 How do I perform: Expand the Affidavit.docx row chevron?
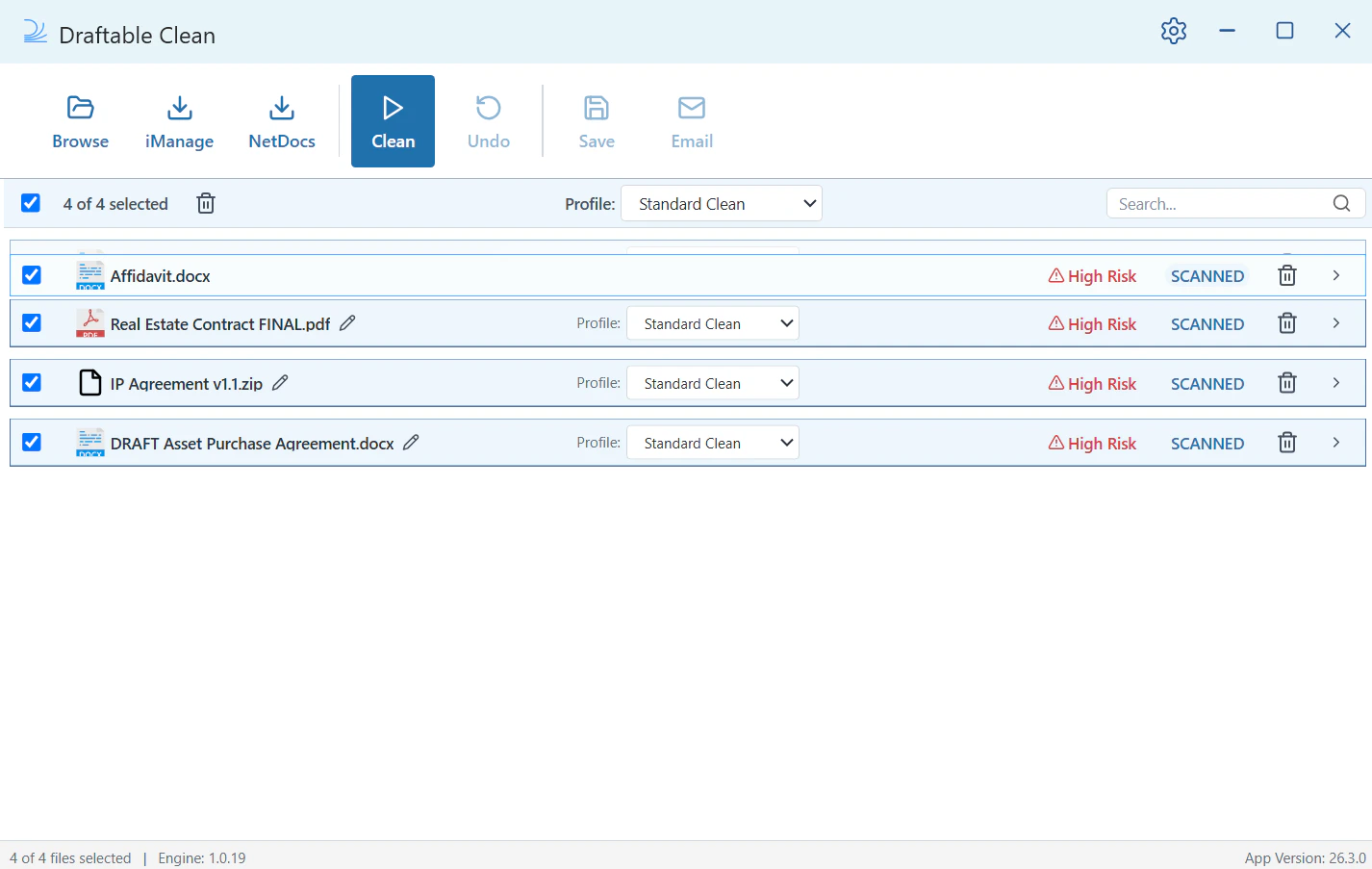[1335, 276]
